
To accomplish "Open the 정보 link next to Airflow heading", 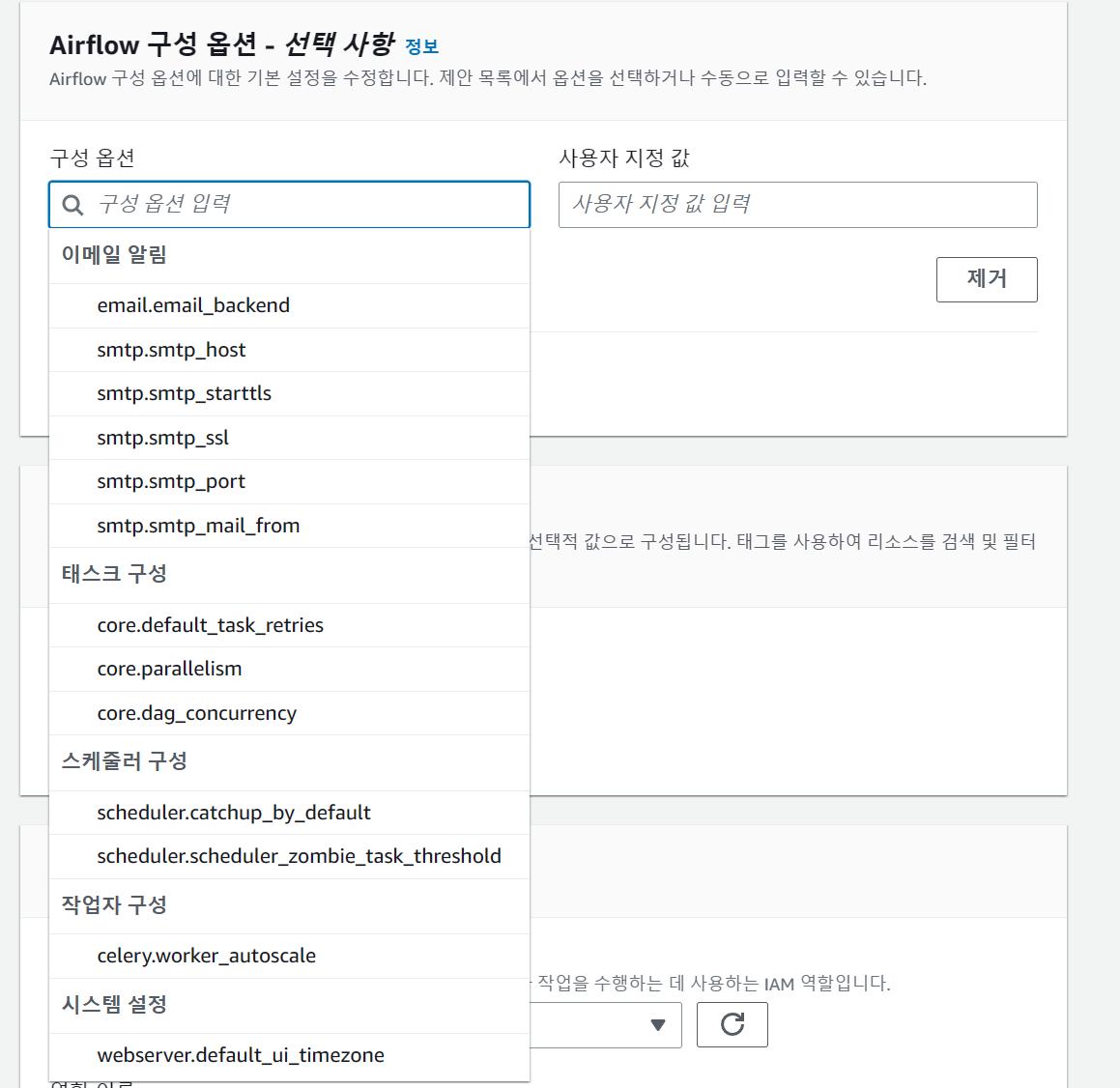I will pos(421,46).
